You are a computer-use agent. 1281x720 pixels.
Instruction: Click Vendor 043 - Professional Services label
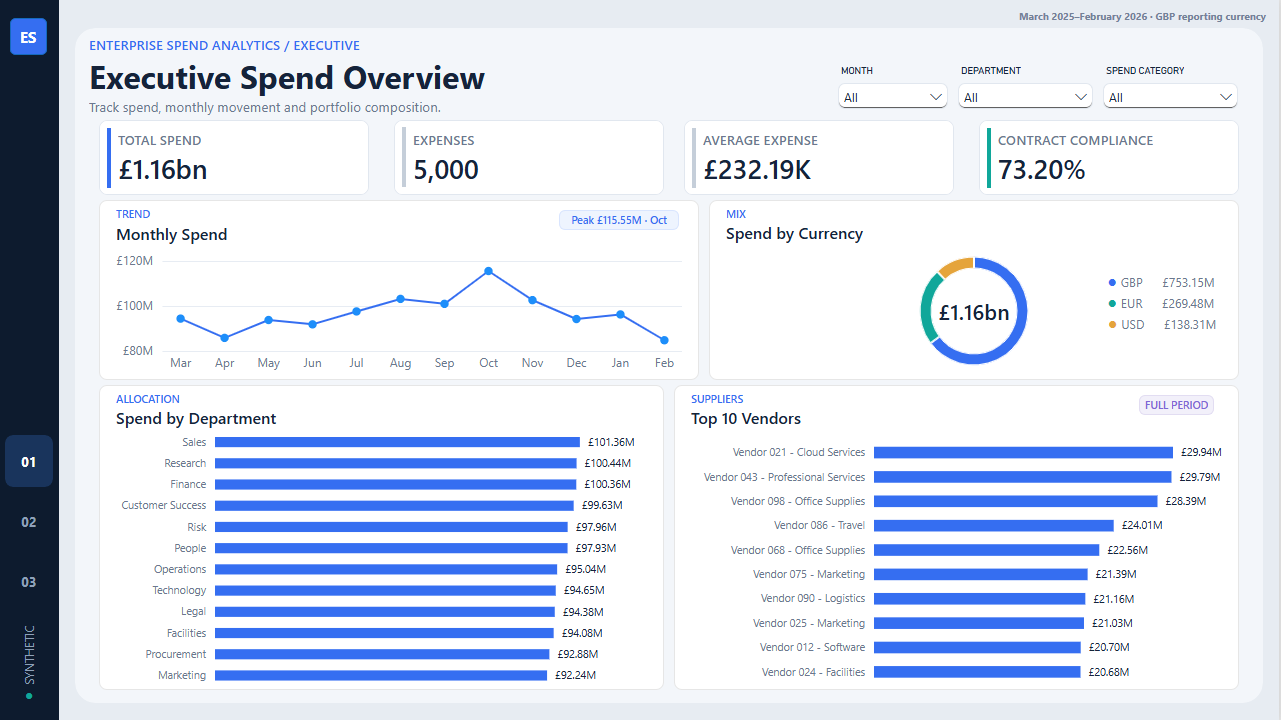click(784, 477)
